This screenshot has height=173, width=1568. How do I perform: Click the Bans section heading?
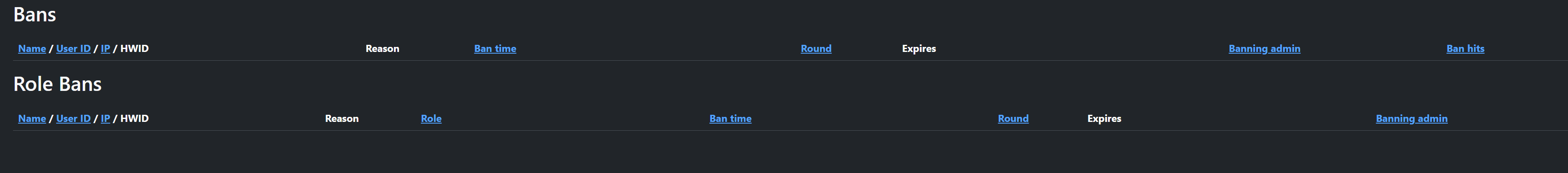click(35, 15)
